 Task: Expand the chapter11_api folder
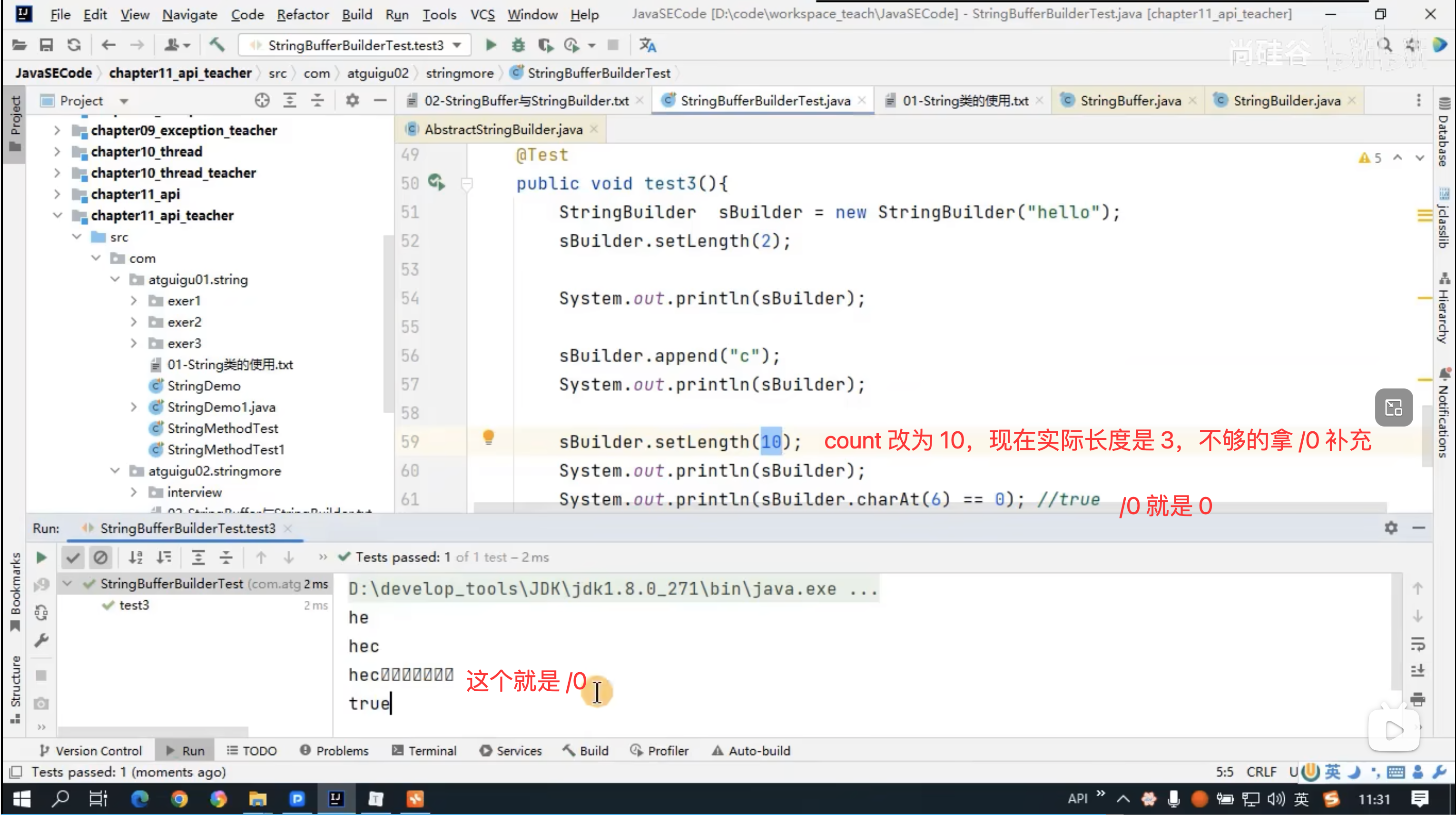(57, 194)
